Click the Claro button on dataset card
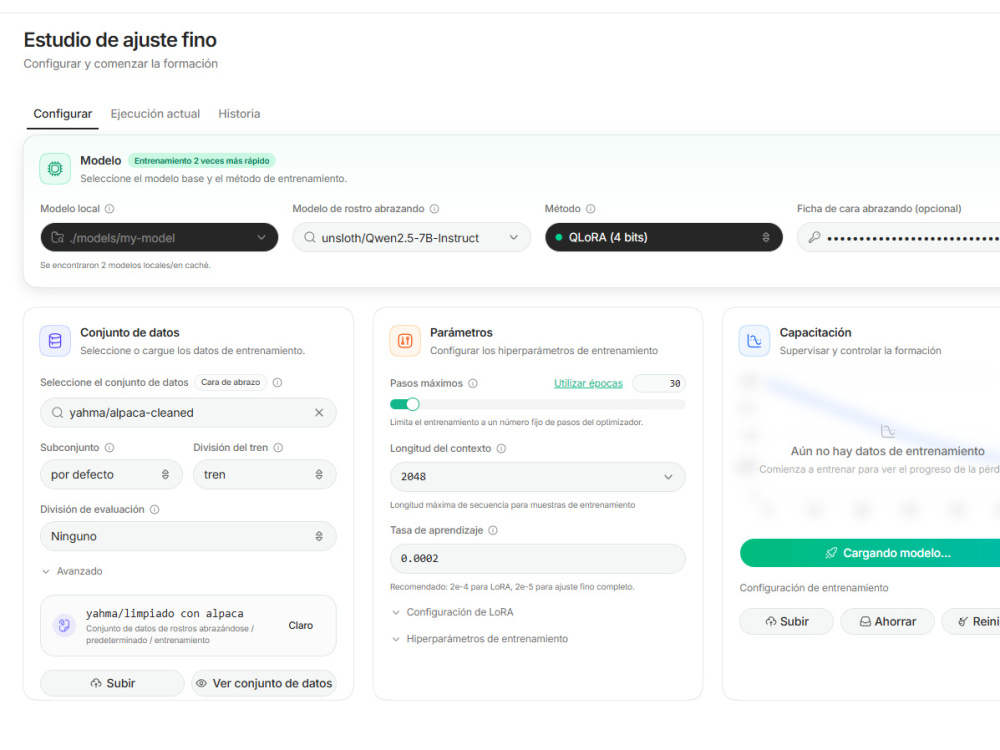This screenshot has width=1000, height=750. click(300, 626)
